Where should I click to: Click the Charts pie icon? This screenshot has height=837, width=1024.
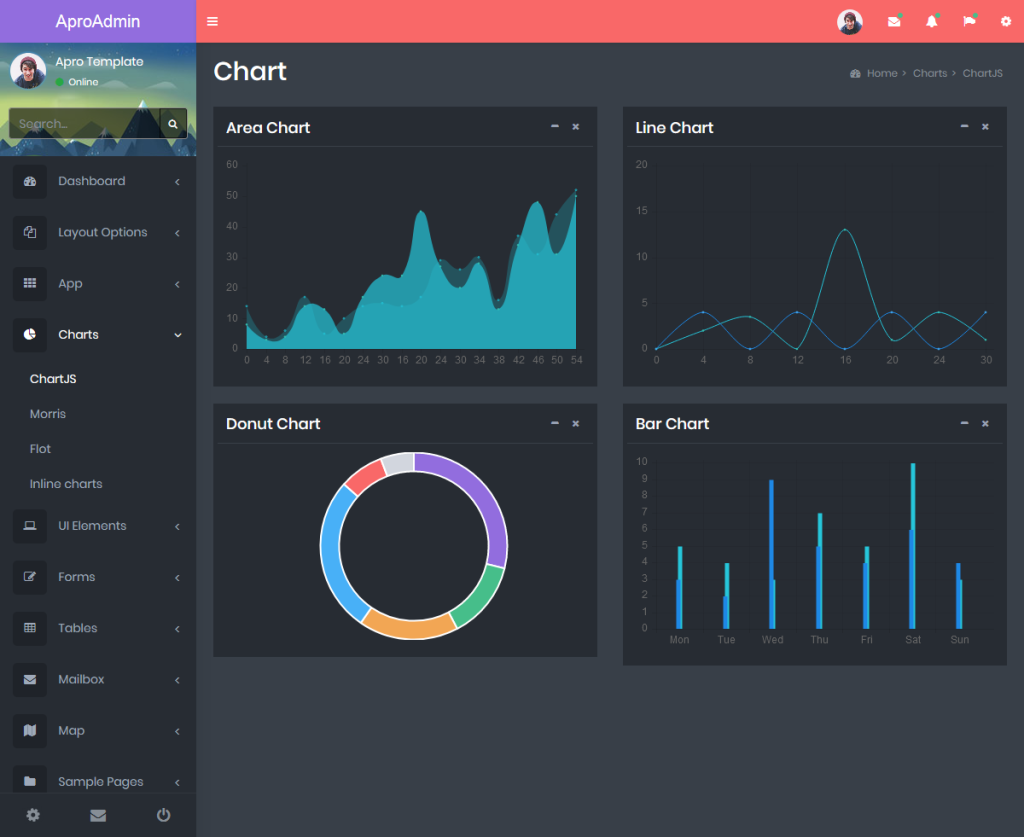[x=30, y=334]
